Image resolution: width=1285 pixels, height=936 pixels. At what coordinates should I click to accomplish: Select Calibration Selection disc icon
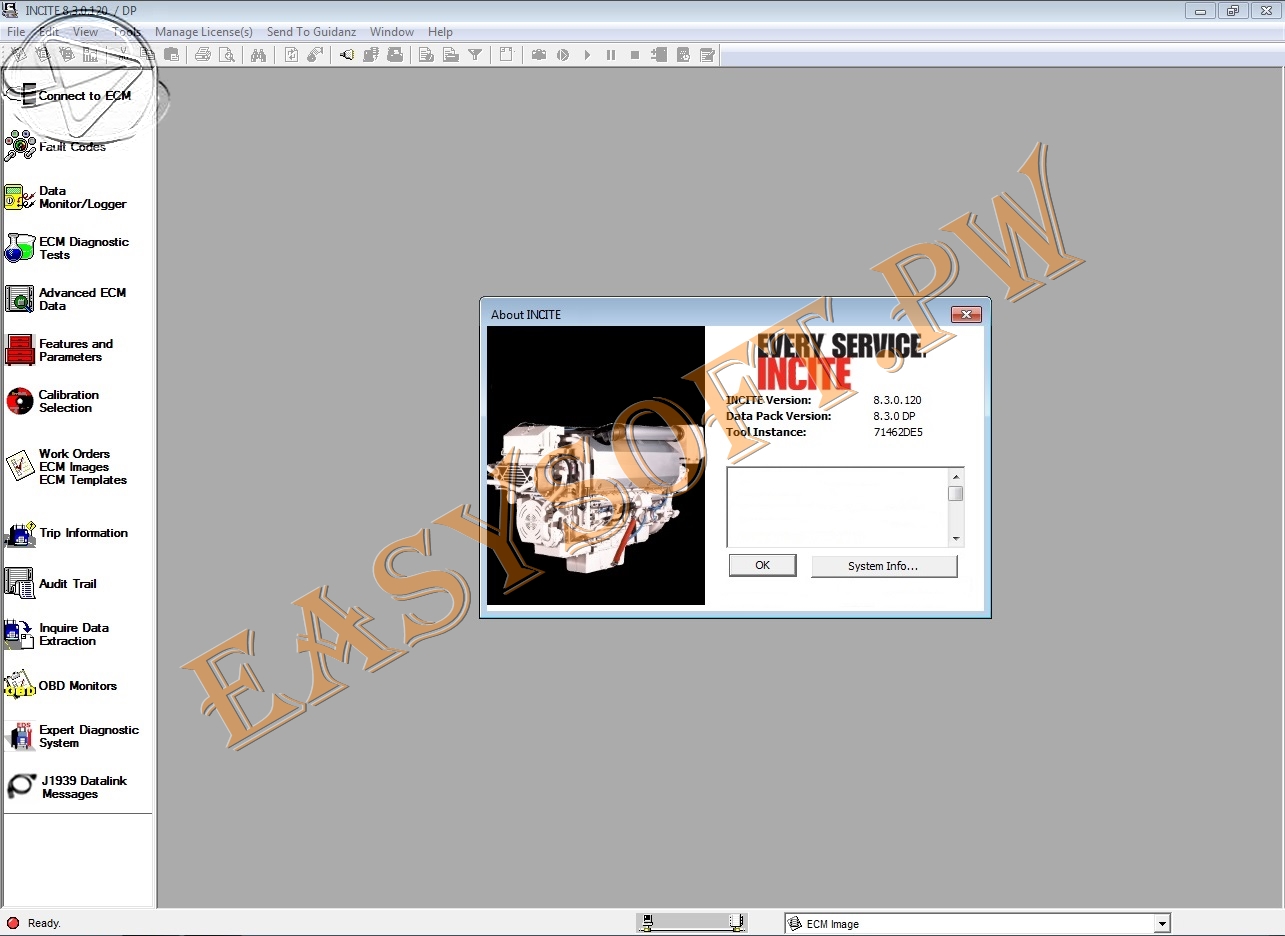tap(20, 401)
